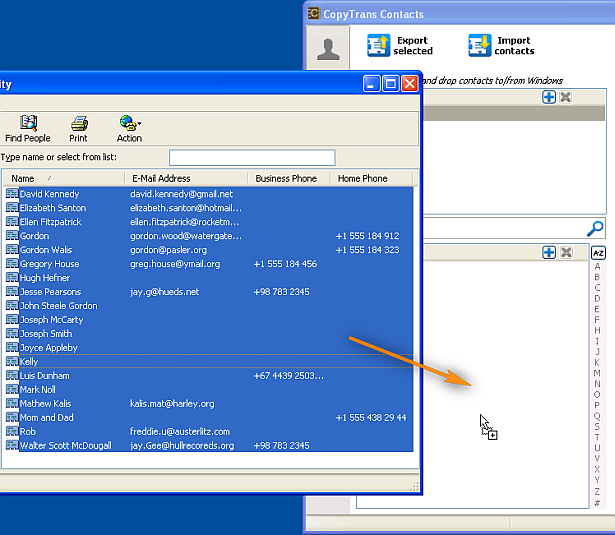The image size is (615, 535).
Task: Sort by Business Phone column header
Action: click(x=289, y=178)
